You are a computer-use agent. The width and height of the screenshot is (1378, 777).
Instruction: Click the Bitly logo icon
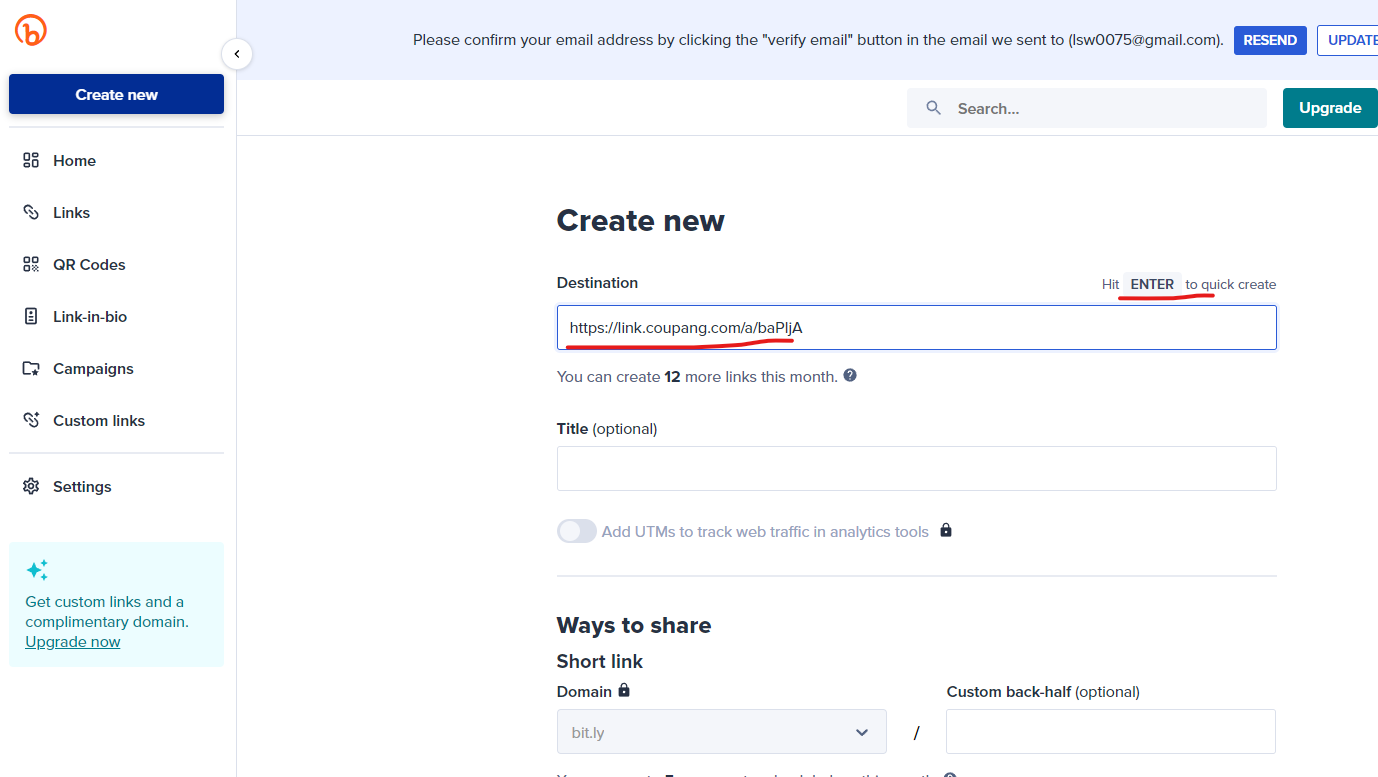[x=31, y=30]
